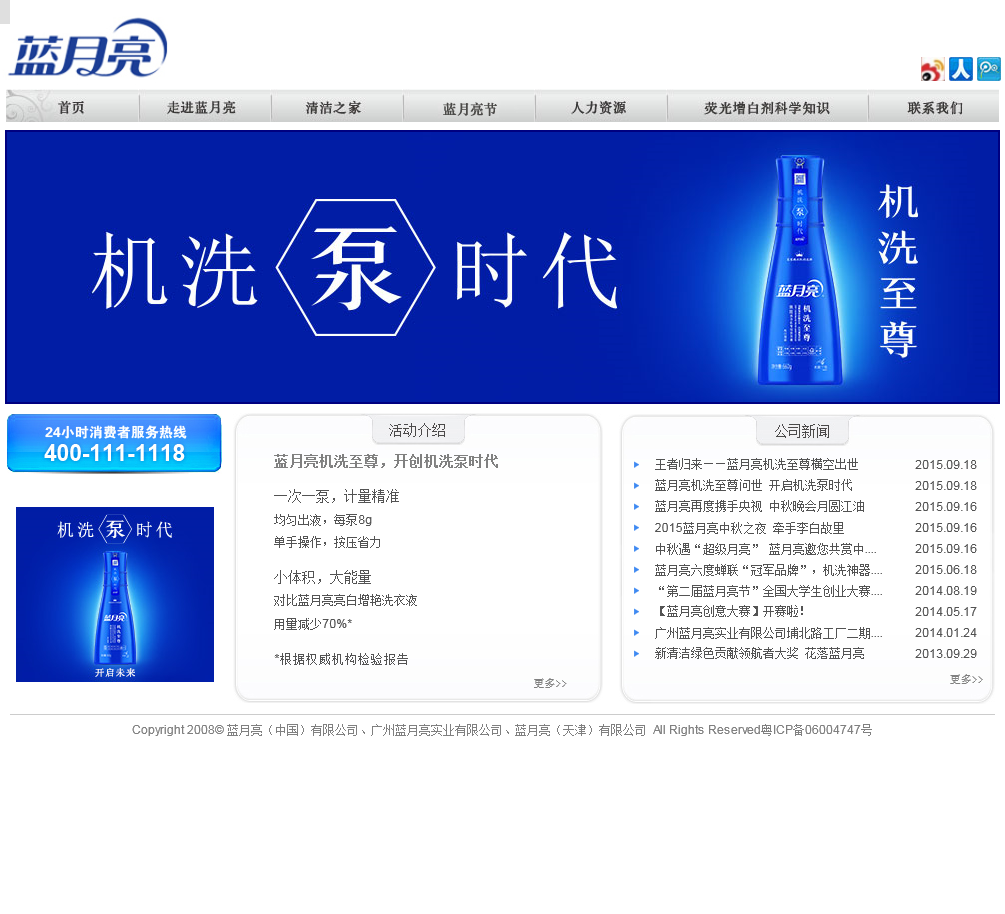Viewport: 1005px width, 914px height.
Task: Click the 400-111-1118 service hotline banner
Action: pos(114,443)
